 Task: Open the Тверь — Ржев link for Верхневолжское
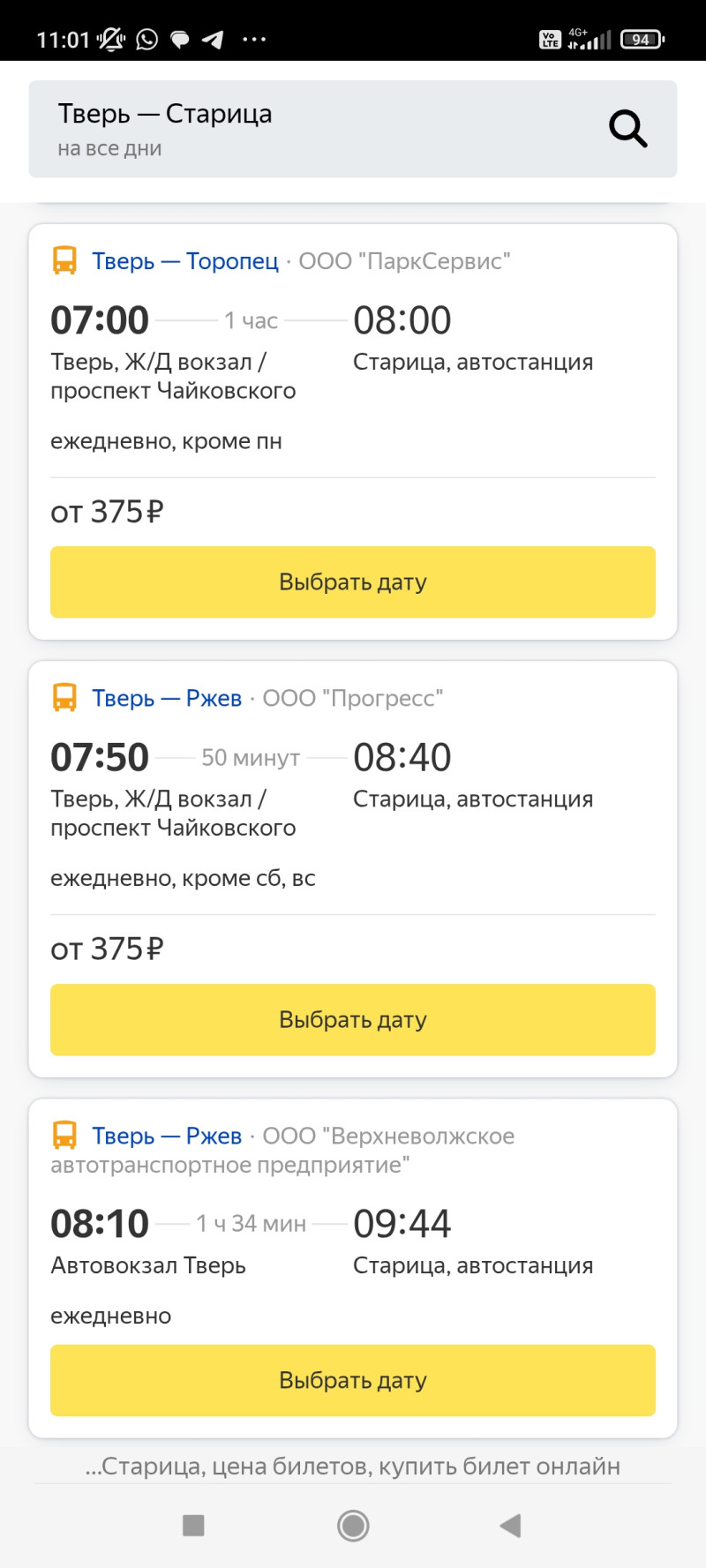(x=167, y=1136)
